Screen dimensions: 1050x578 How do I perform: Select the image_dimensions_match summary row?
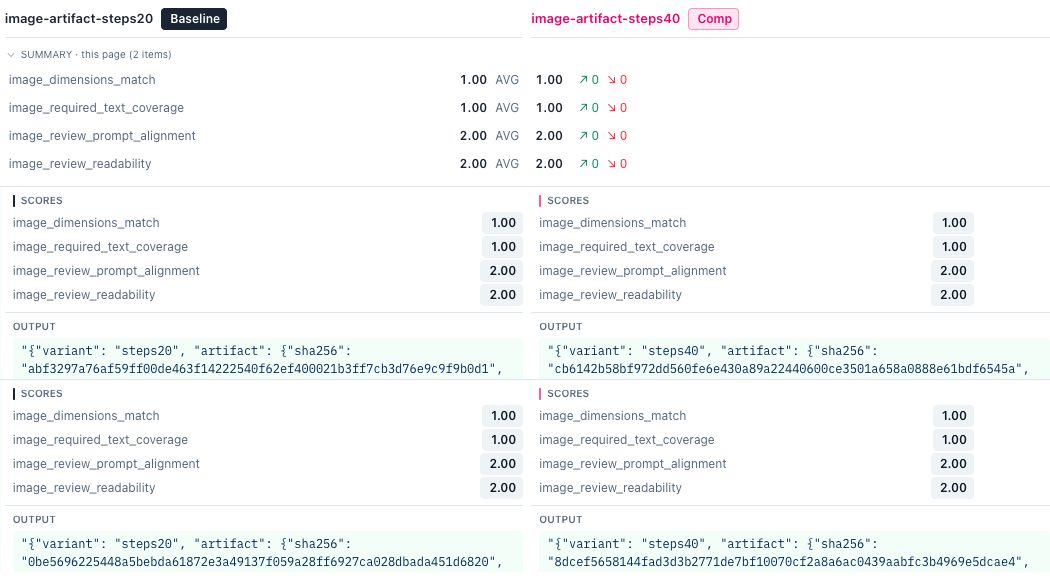click(x=264, y=80)
